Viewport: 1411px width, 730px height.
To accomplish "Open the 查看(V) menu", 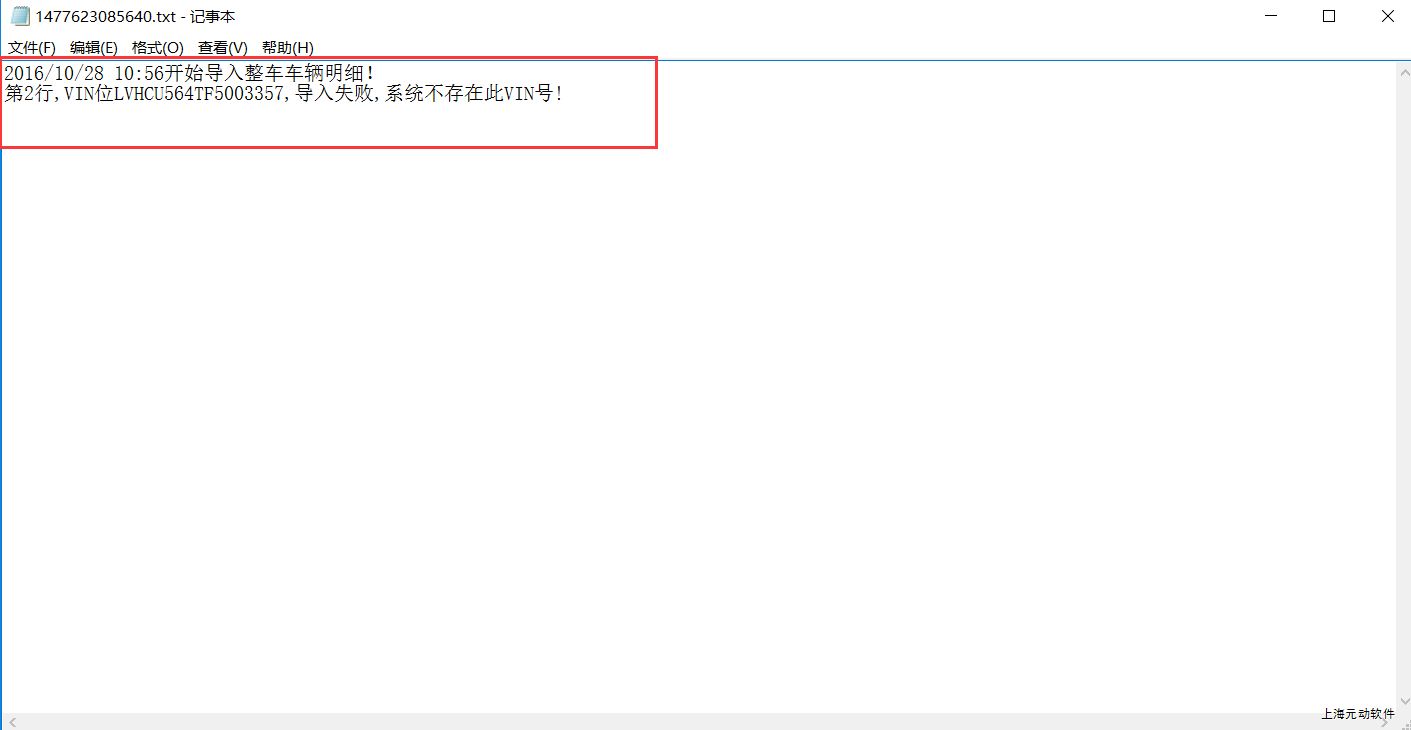I will point(223,48).
